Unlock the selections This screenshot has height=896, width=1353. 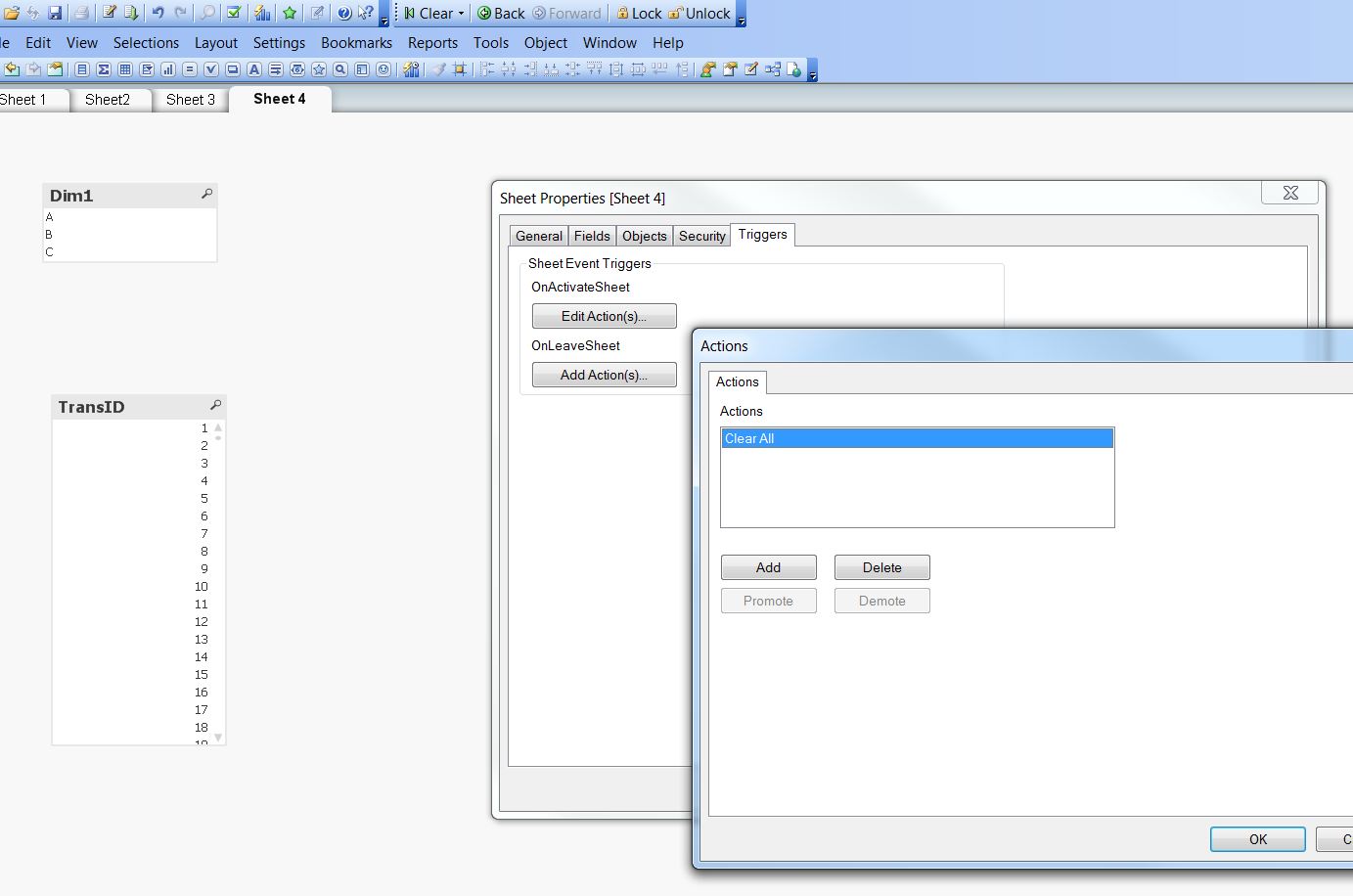click(699, 14)
